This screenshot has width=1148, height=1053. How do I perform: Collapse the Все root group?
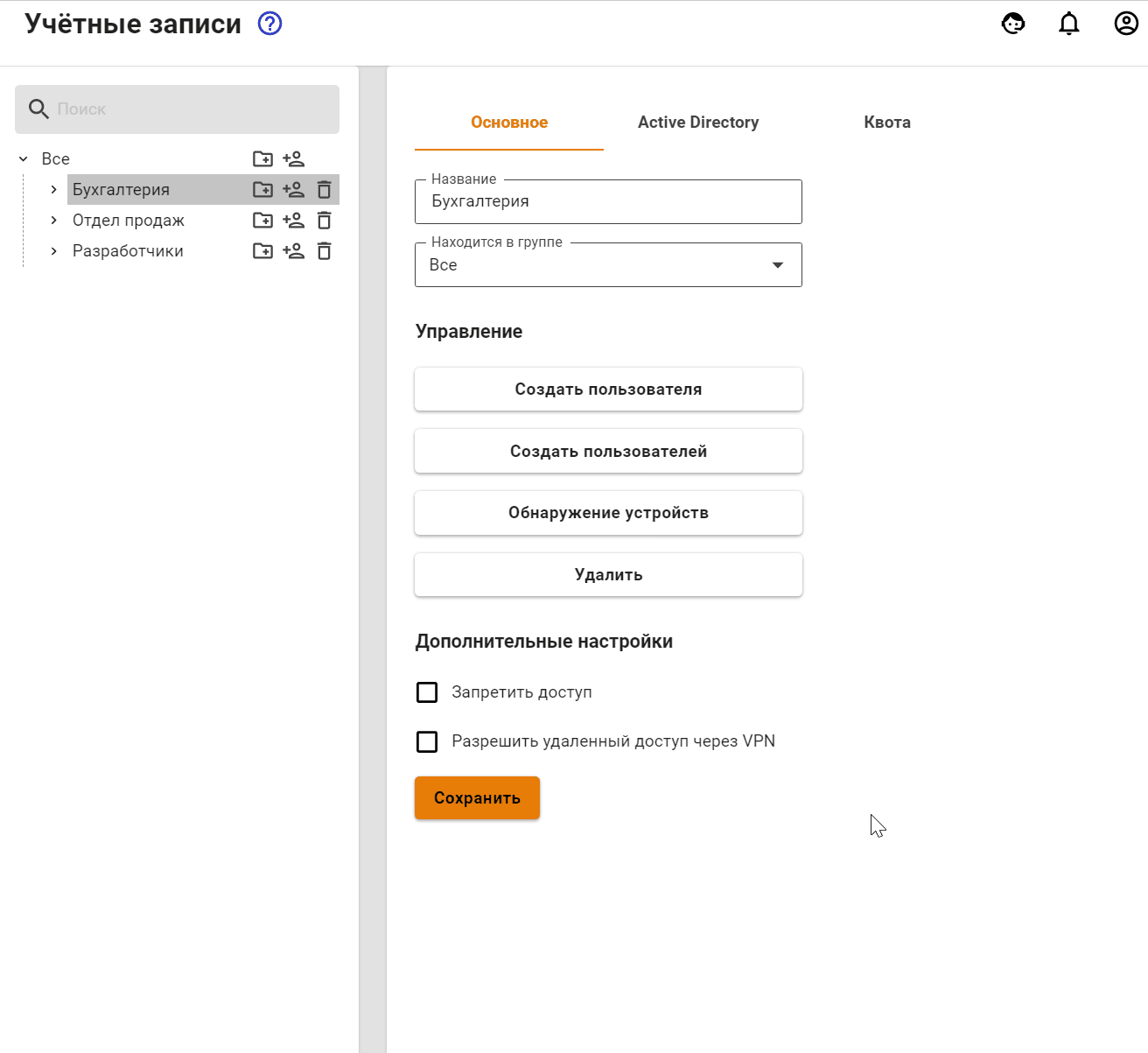pyautogui.click(x=24, y=159)
